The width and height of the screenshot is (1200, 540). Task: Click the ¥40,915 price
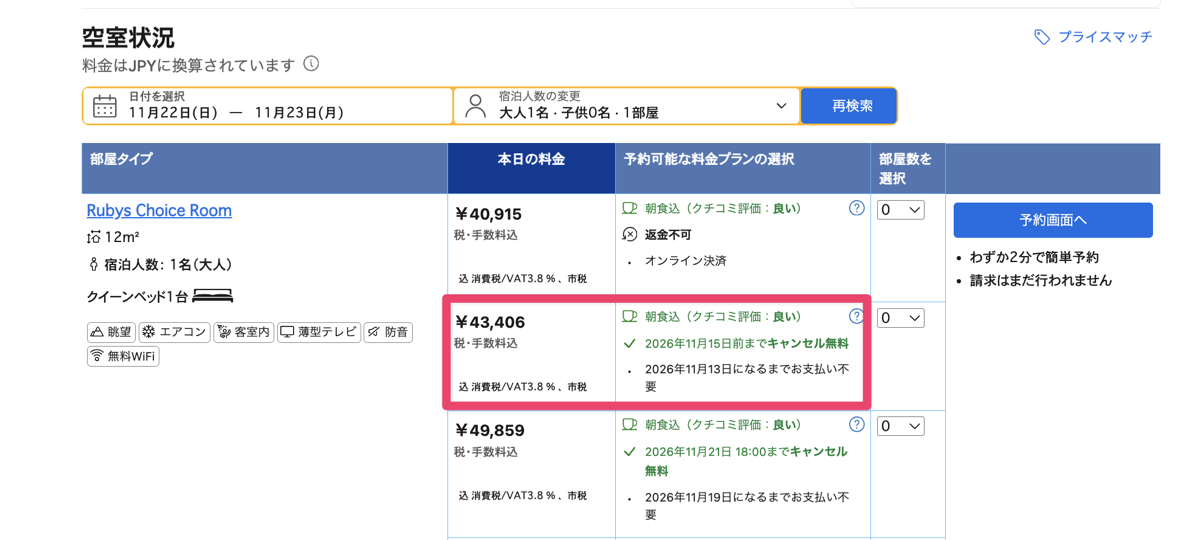(x=489, y=214)
